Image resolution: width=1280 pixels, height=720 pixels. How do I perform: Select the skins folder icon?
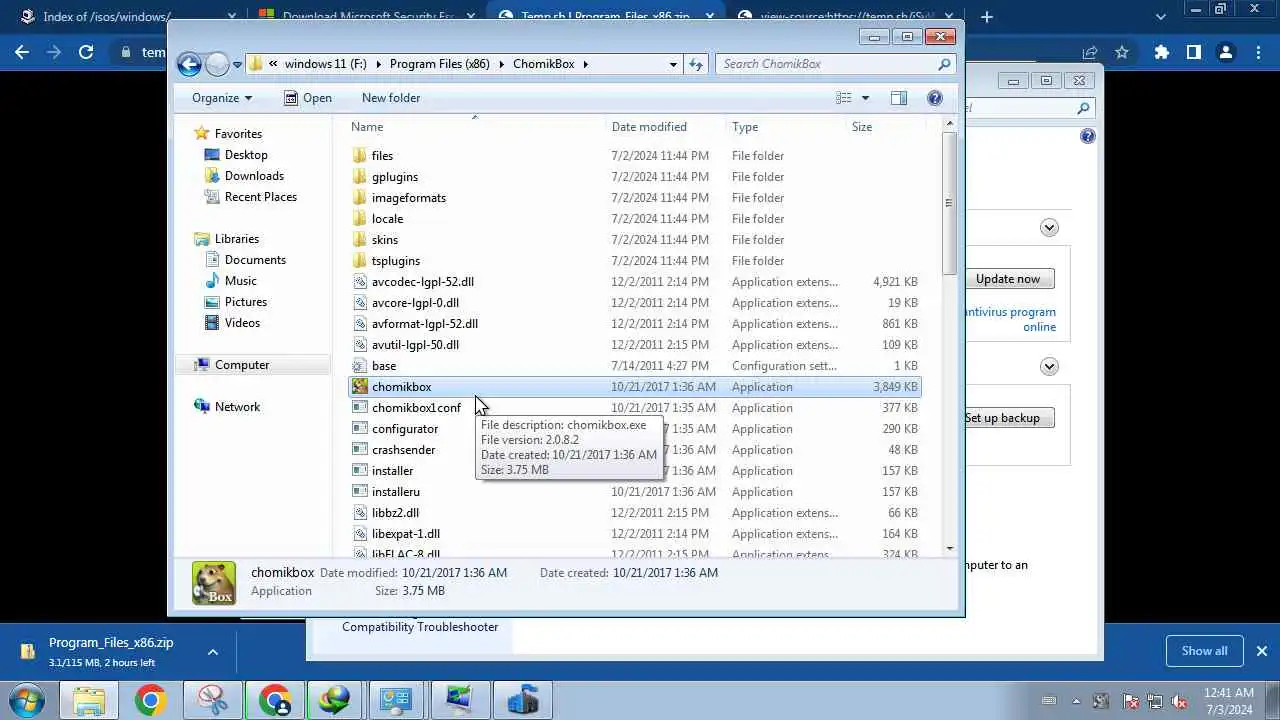pyautogui.click(x=360, y=240)
